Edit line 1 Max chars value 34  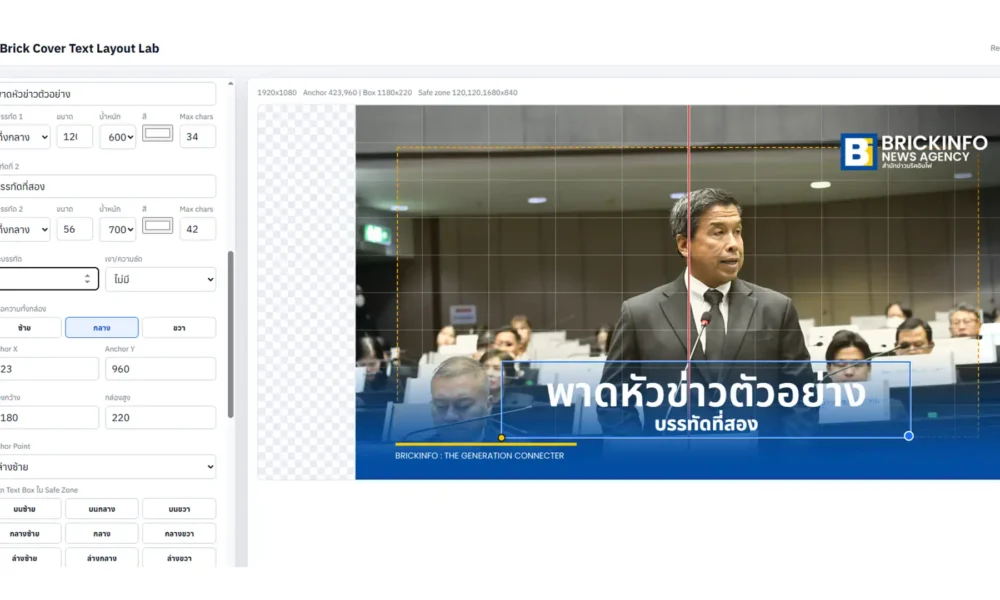pyautogui.click(x=198, y=136)
